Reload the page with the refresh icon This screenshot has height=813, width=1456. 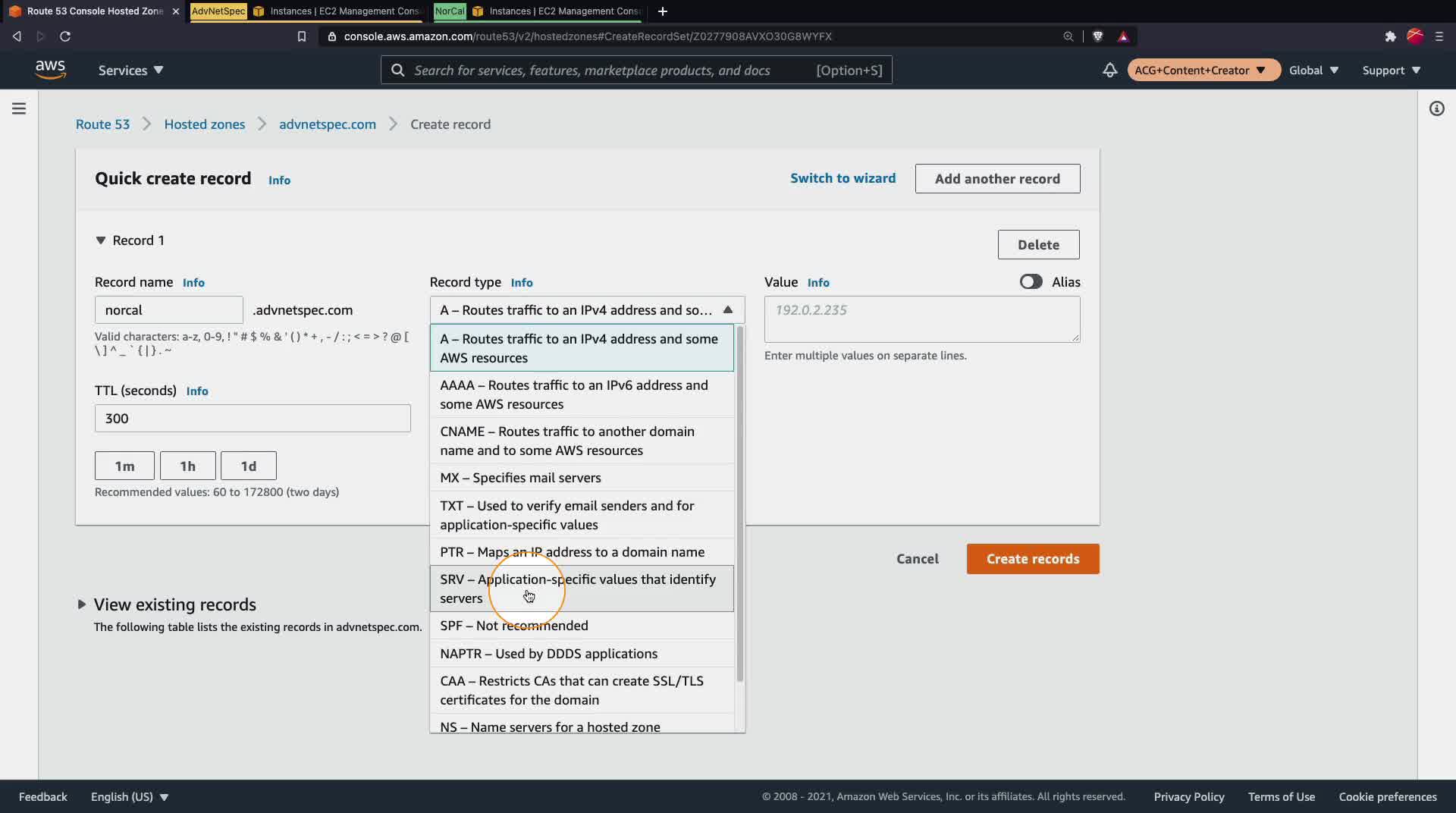65,36
